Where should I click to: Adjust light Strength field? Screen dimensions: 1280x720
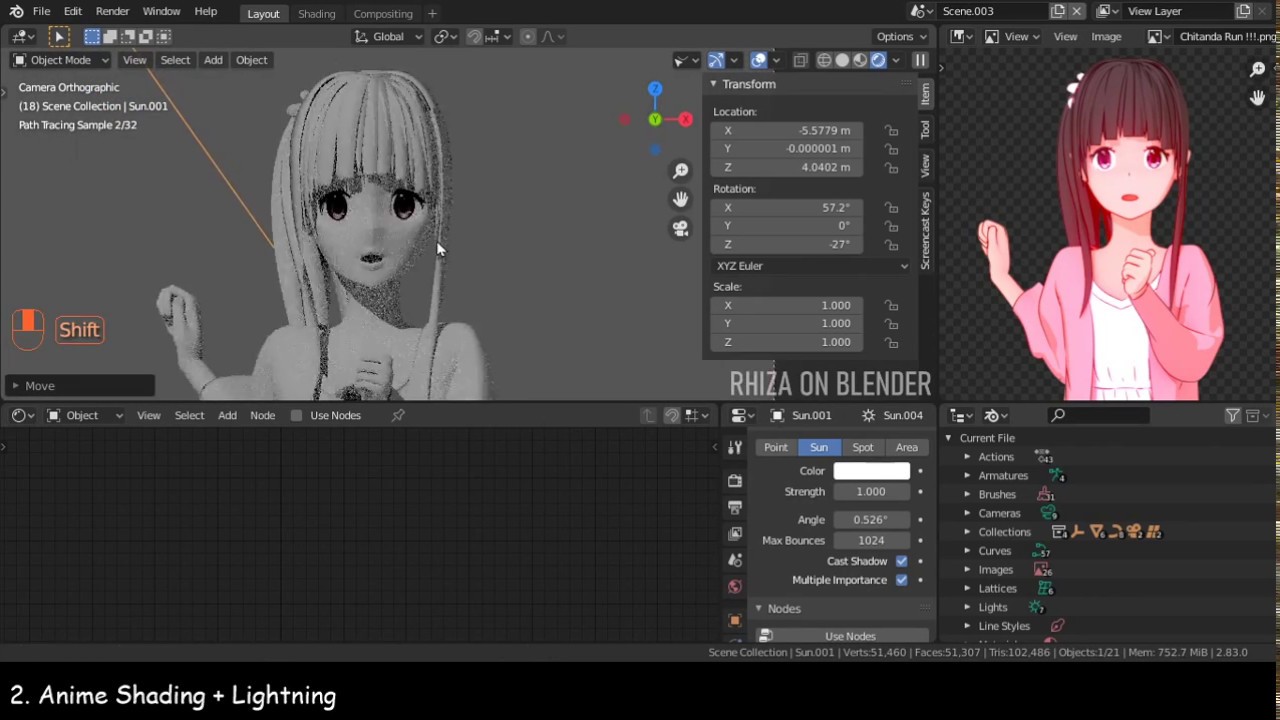coord(871,492)
